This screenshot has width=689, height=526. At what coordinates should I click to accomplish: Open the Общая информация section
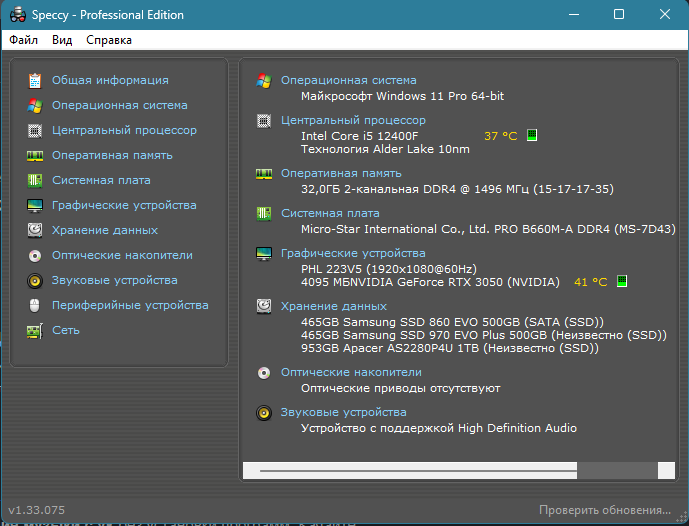pos(110,80)
